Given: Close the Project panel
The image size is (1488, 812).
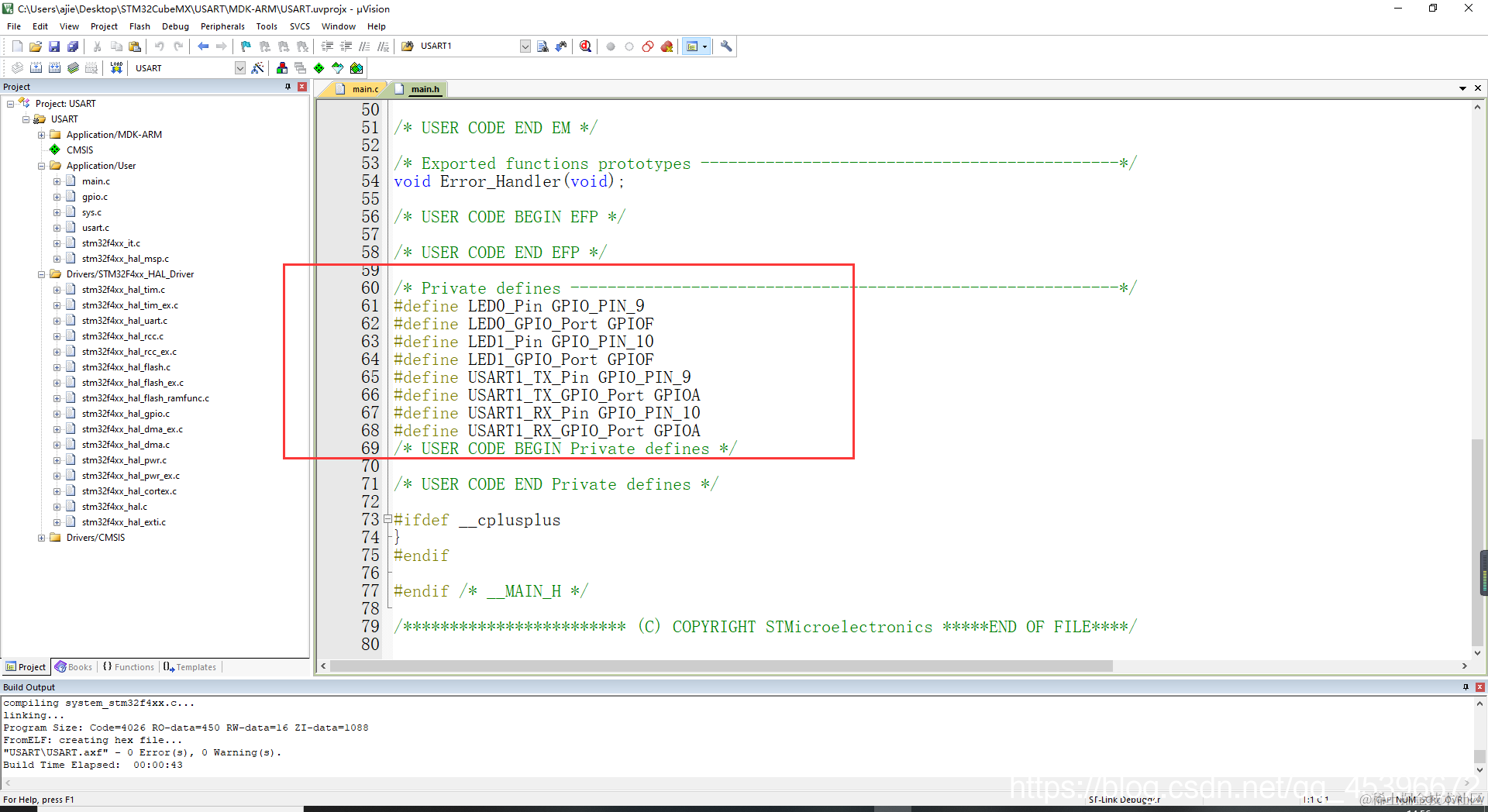Looking at the screenshot, I should [x=302, y=87].
